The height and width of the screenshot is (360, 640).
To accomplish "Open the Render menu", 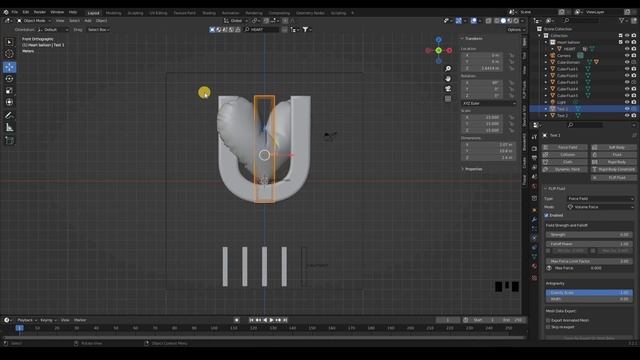I will [40, 12].
